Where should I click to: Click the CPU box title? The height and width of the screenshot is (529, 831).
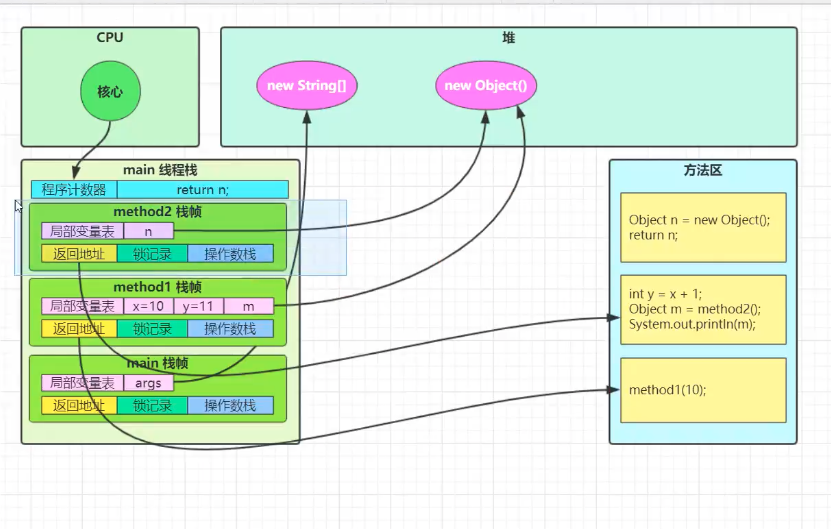110,38
